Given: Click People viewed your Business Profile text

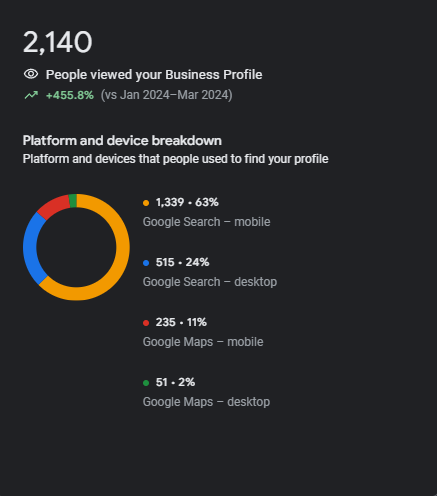Looking at the screenshot, I should 154,75.
